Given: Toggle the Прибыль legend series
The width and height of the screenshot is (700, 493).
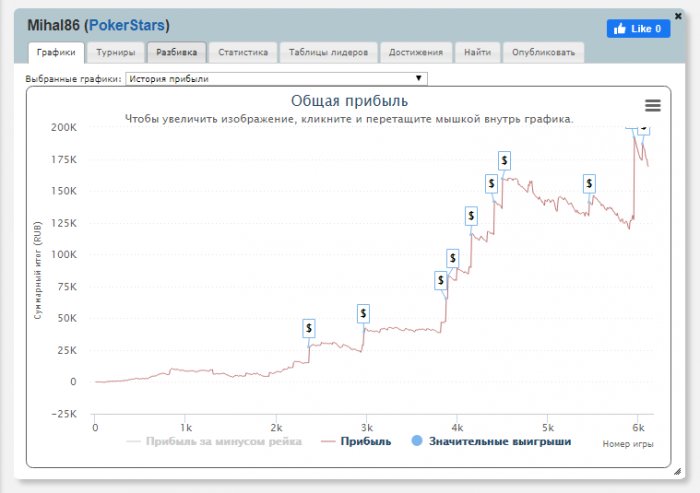Looking at the screenshot, I should pyautogui.click(x=356, y=441).
